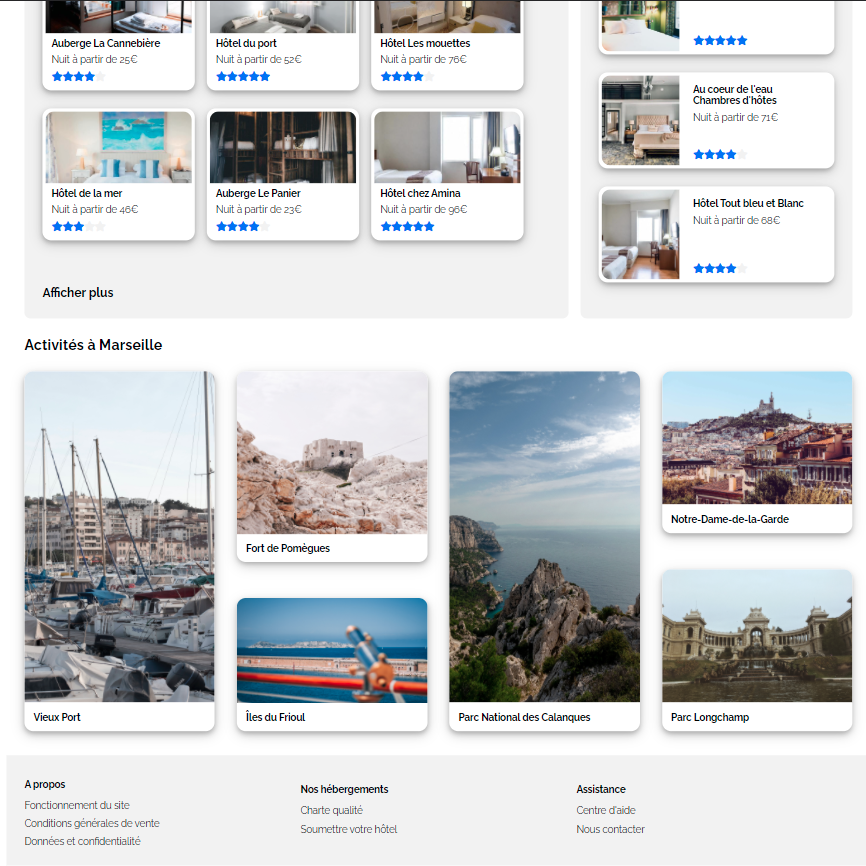
Task: Click the Auberge Le Panier star rating
Action: click(x=243, y=226)
